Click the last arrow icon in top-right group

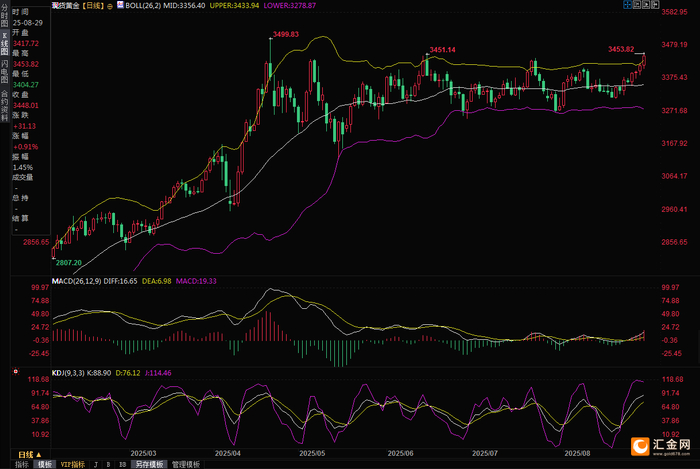tap(655, 5)
